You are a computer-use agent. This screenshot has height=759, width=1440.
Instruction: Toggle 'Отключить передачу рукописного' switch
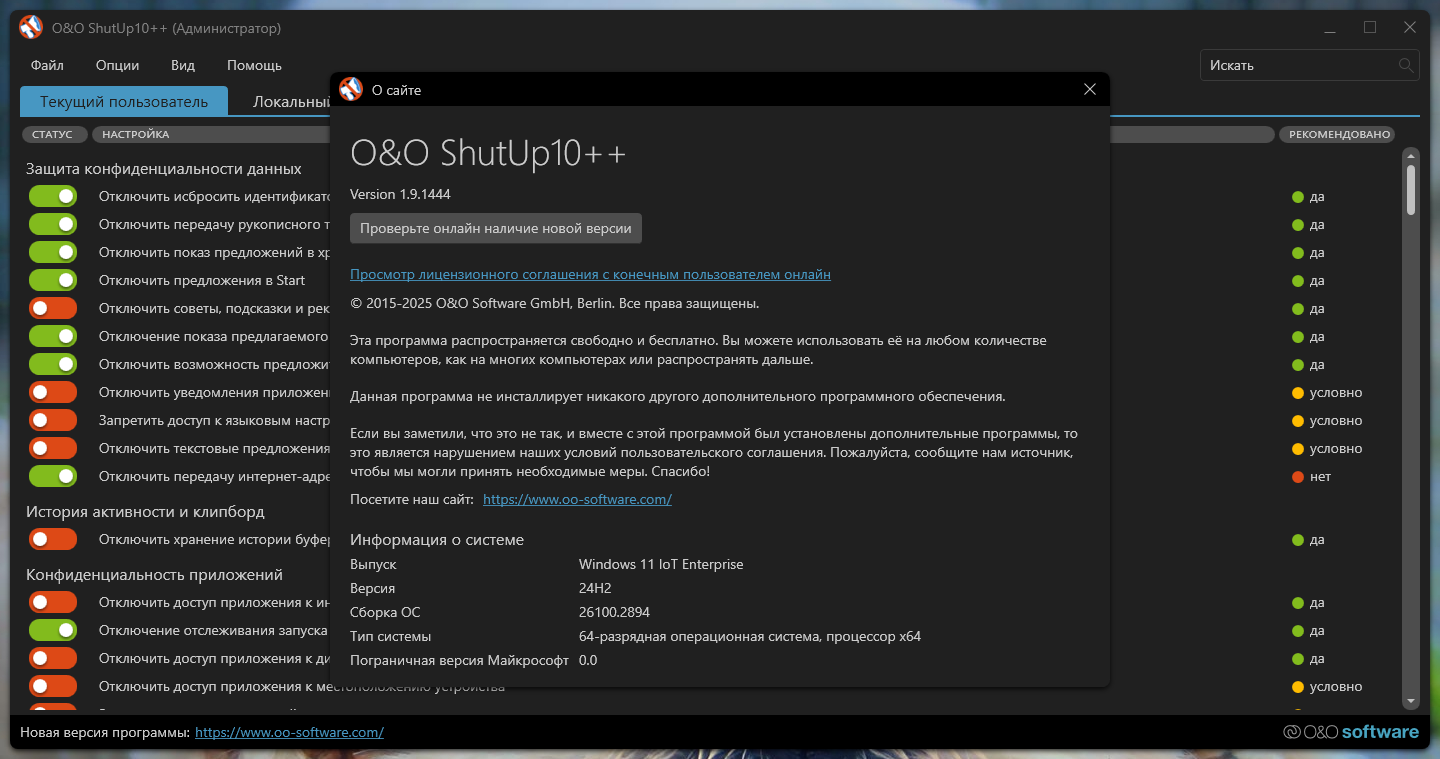(53, 224)
